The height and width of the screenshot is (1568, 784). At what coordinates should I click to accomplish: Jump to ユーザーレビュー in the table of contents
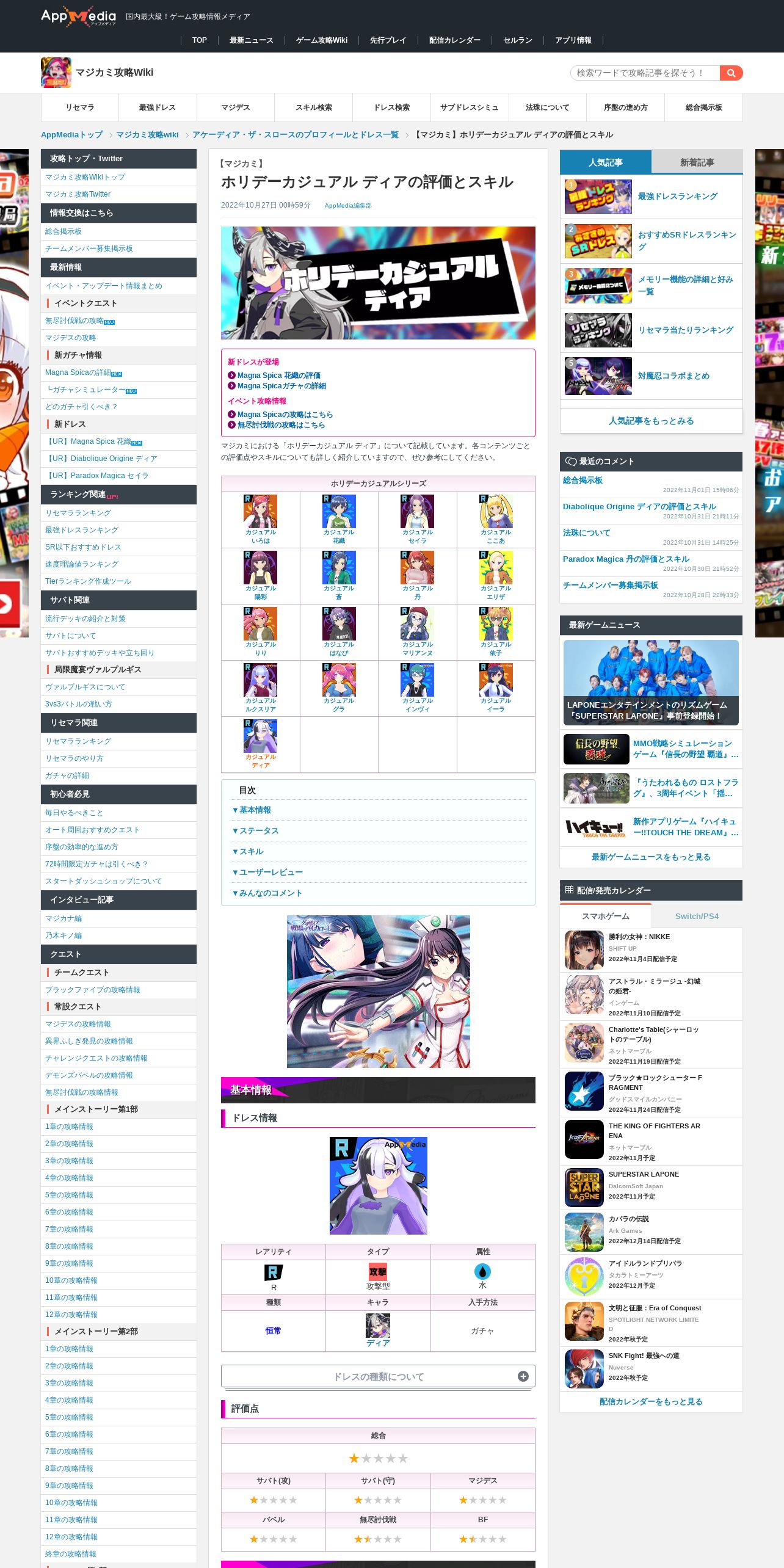(x=267, y=872)
